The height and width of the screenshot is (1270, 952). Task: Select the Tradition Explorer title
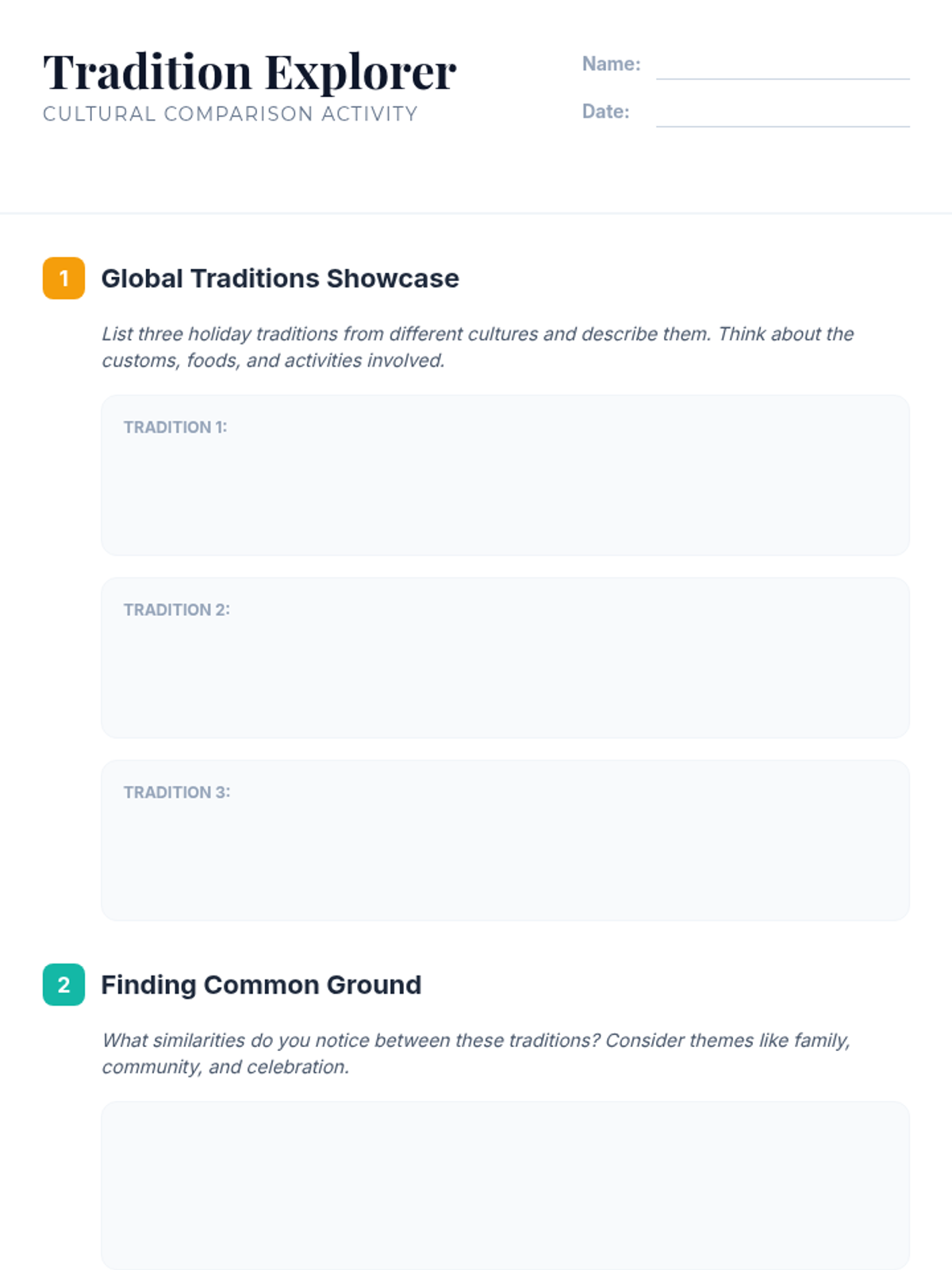click(250, 72)
